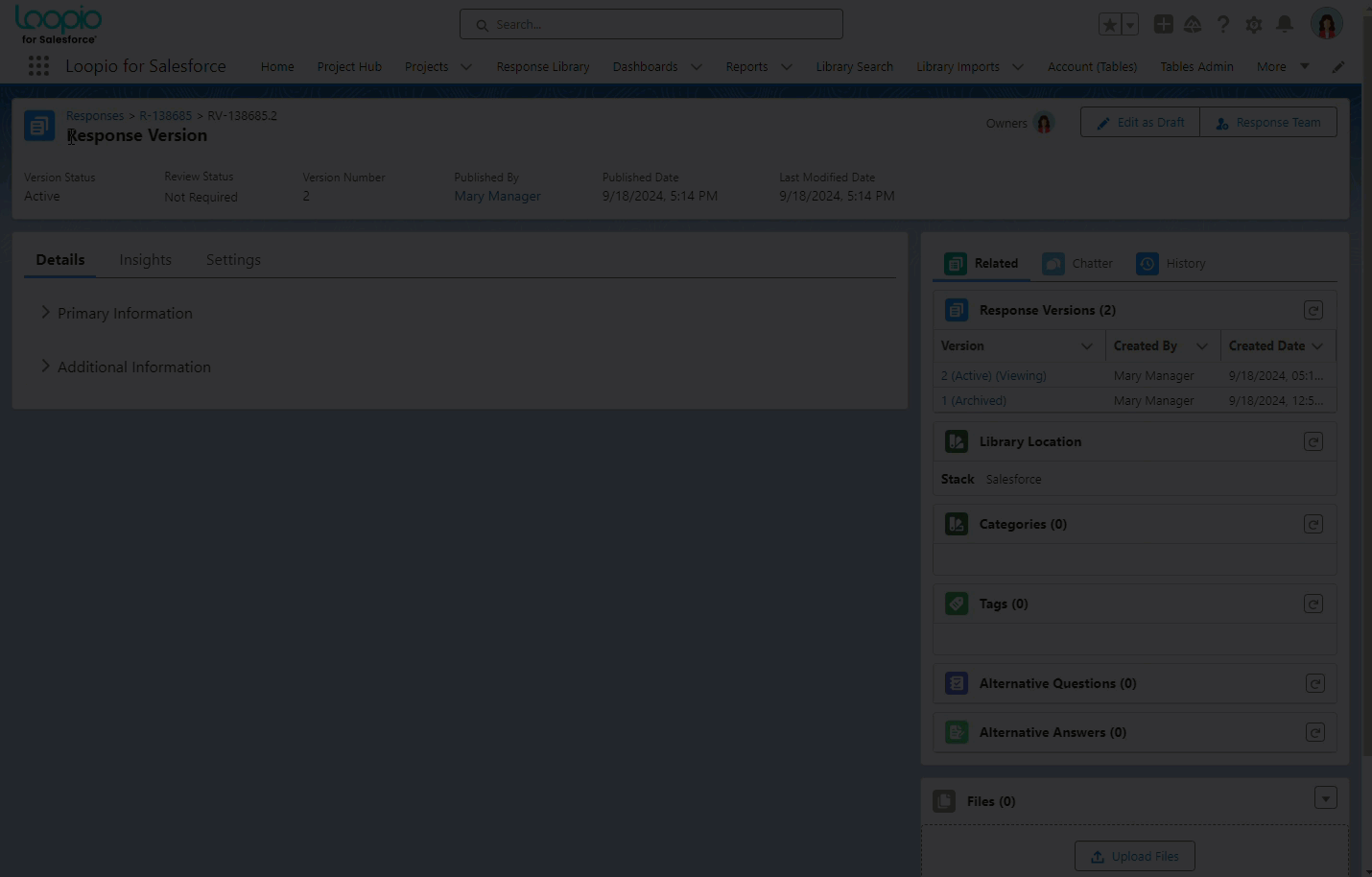1372x877 pixels.
Task: Open the App Launcher grid icon
Action: coord(38,66)
